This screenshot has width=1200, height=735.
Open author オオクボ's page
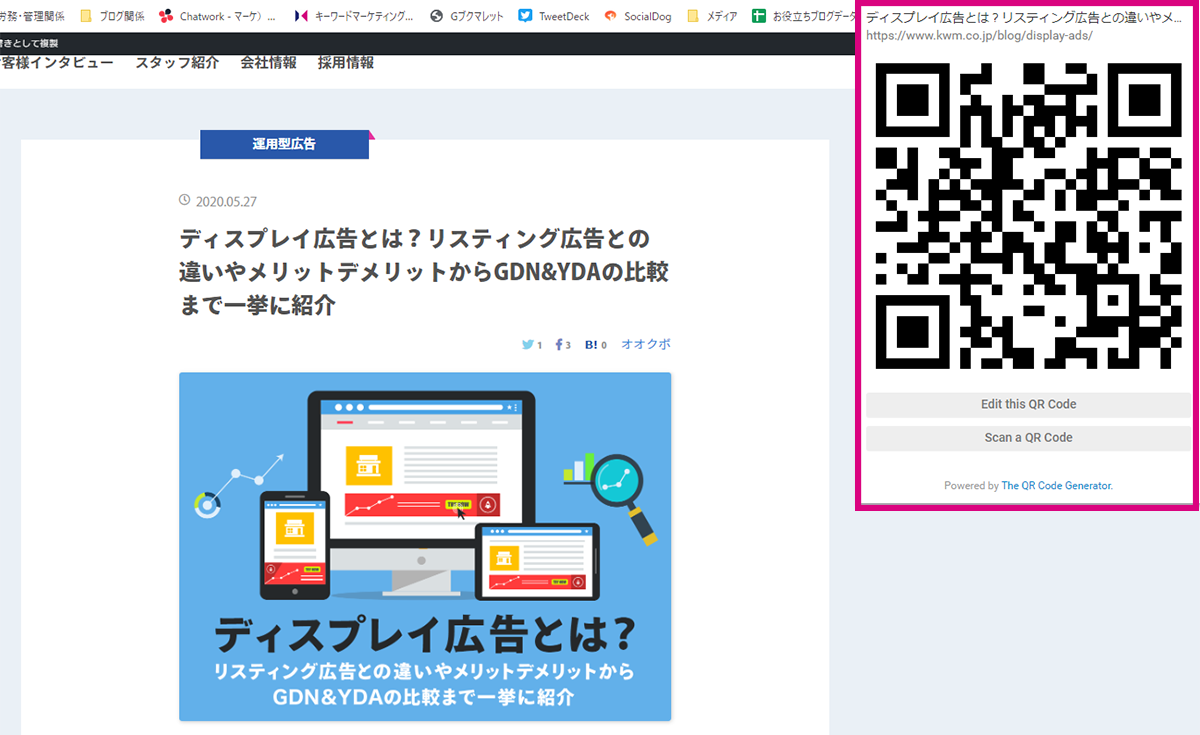pos(646,344)
